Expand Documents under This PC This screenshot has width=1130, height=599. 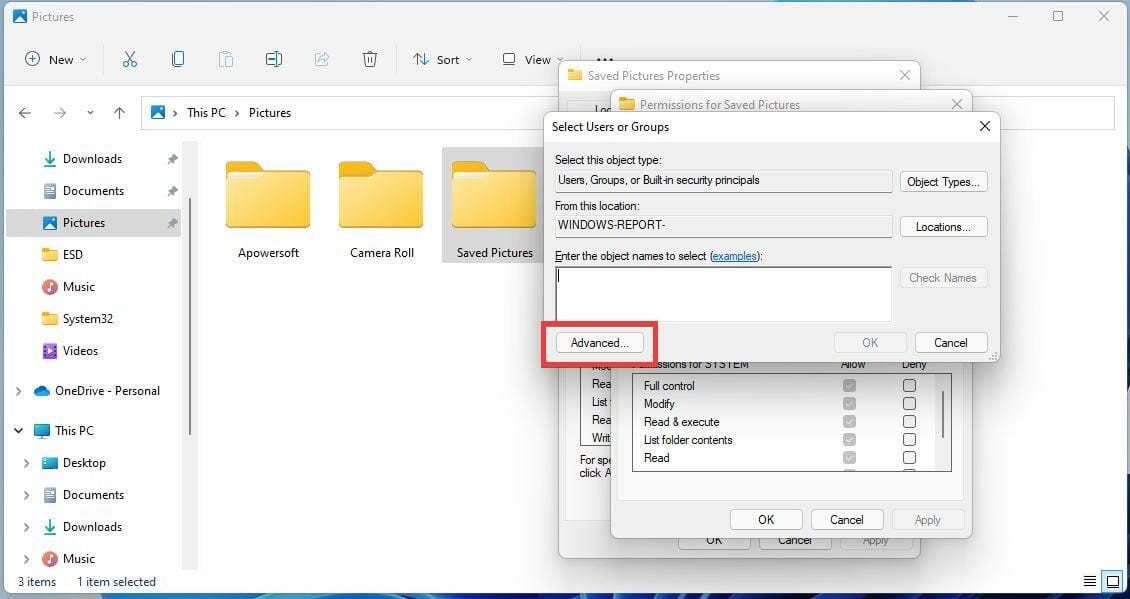(x=27, y=495)
